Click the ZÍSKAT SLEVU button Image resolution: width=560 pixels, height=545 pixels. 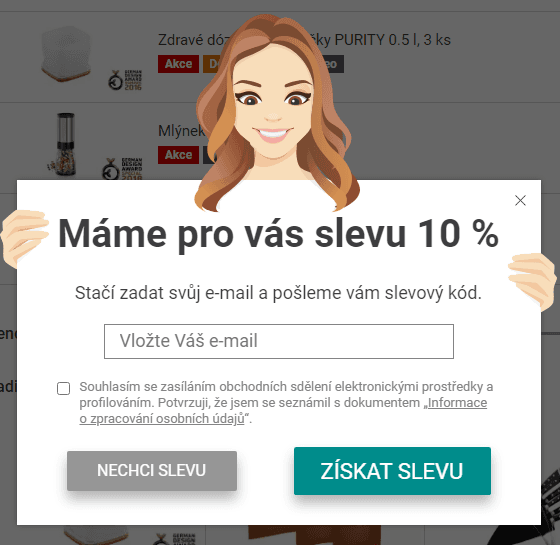tap(392, 471)
